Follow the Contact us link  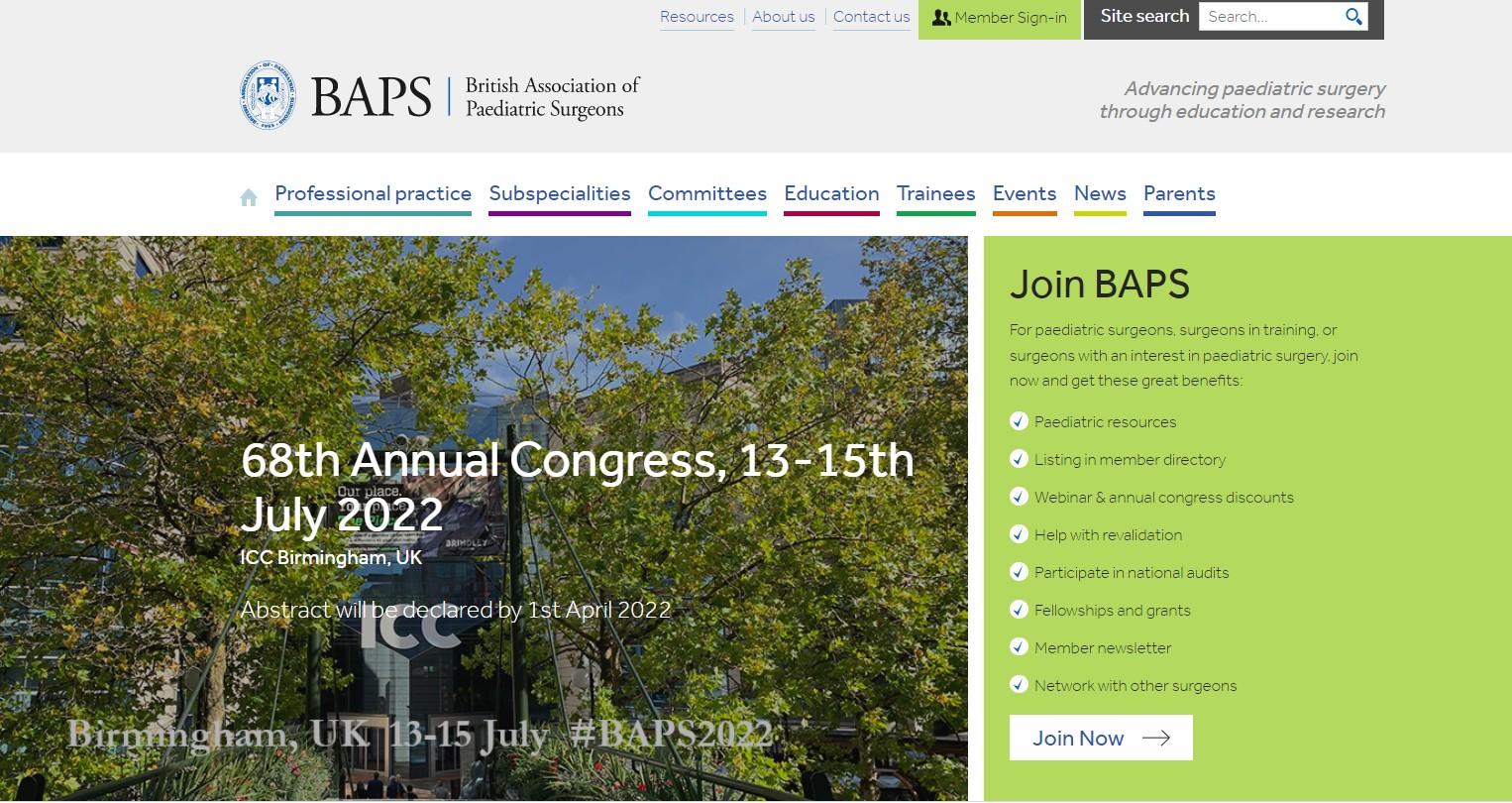point(871,17)
